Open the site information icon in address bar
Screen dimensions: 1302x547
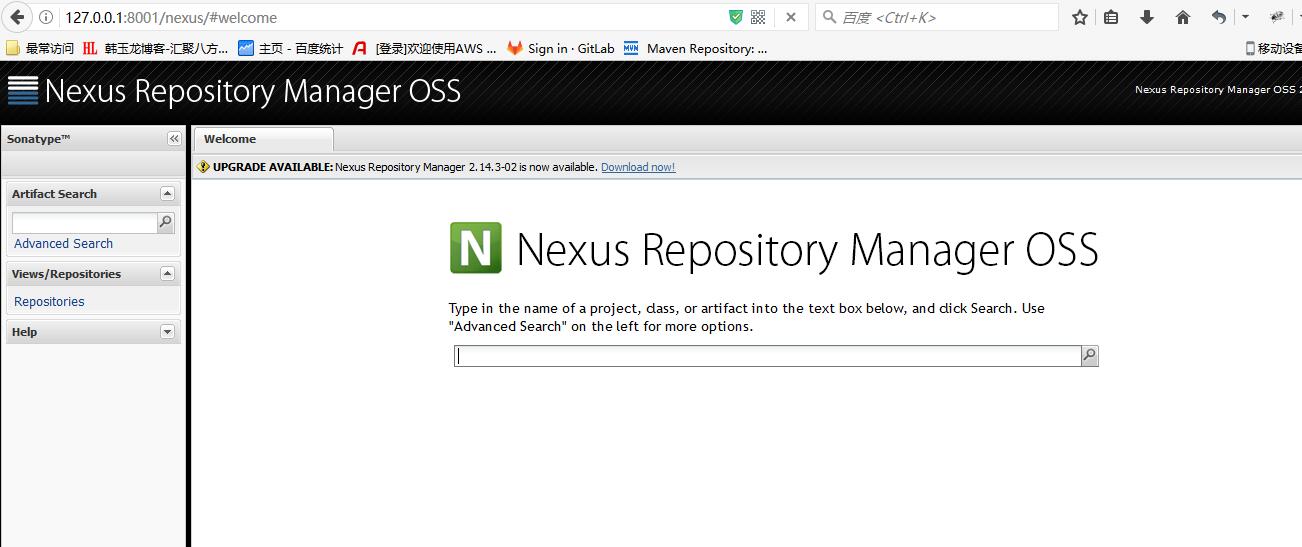(46, 17)
